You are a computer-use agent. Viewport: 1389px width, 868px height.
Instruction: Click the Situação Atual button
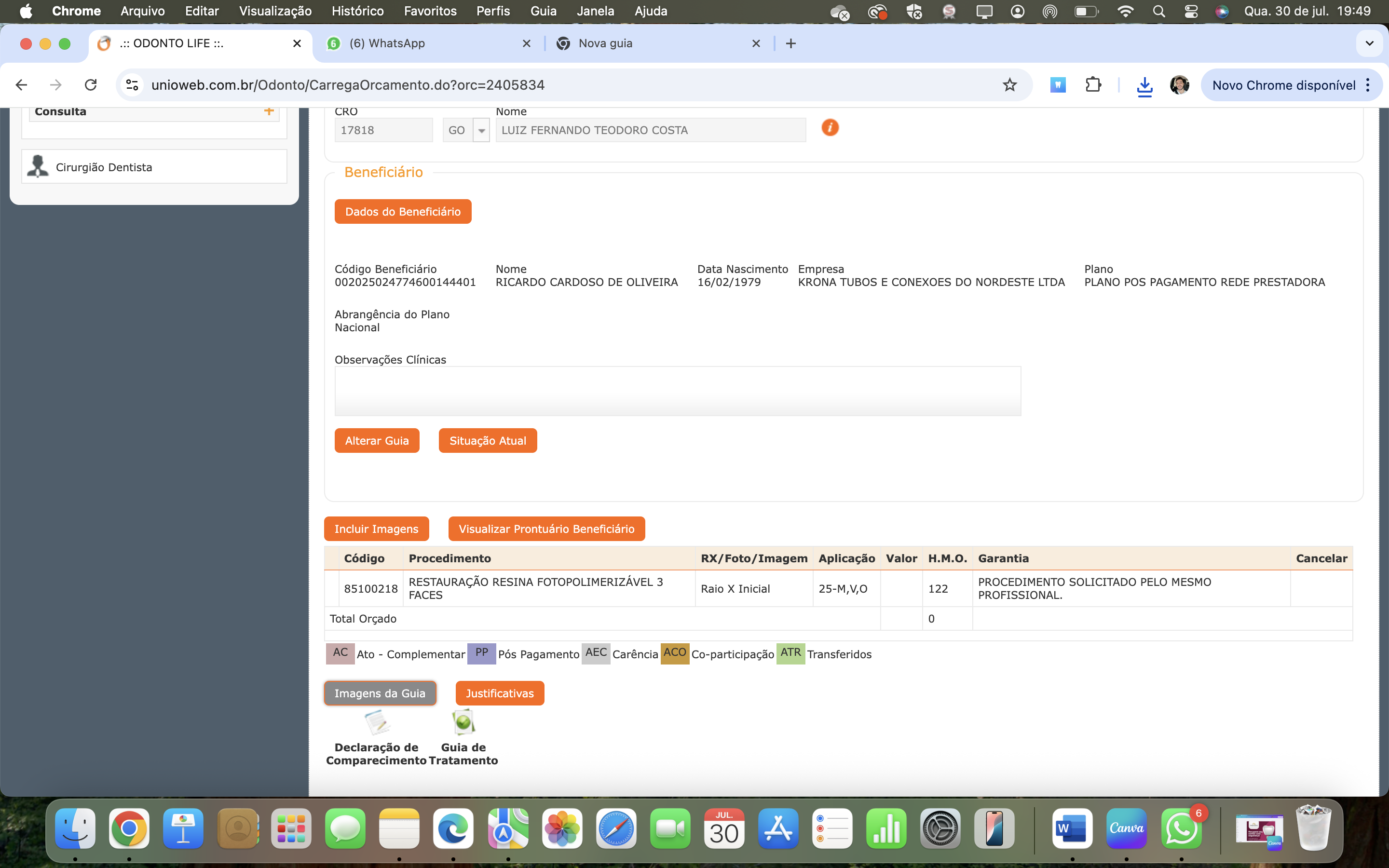(487, 440)
